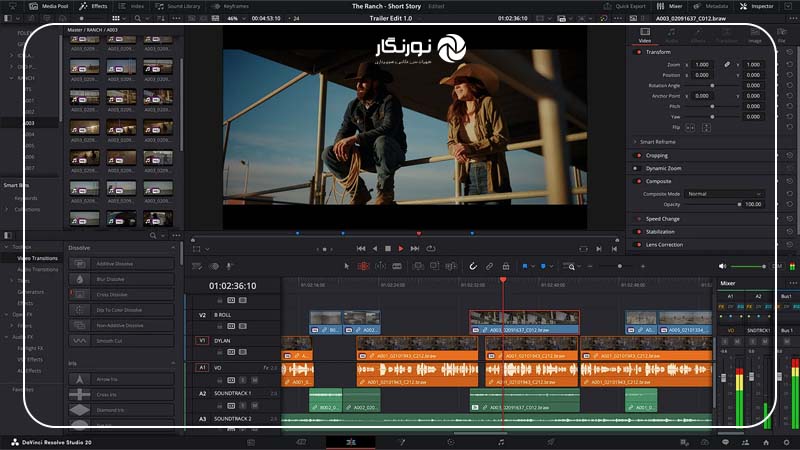The height and width of the screenshot is (450, 800).
Task: Open the marker color dropdown arrow
Action: (x=551, y=266)
